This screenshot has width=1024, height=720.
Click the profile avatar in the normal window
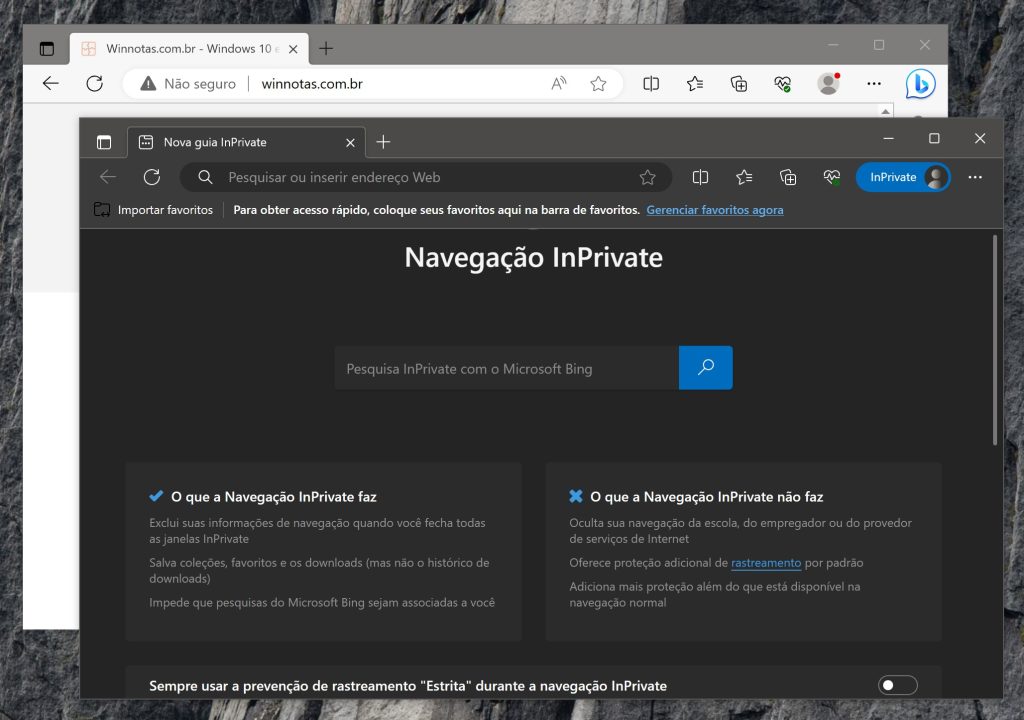tap(828, 83)
